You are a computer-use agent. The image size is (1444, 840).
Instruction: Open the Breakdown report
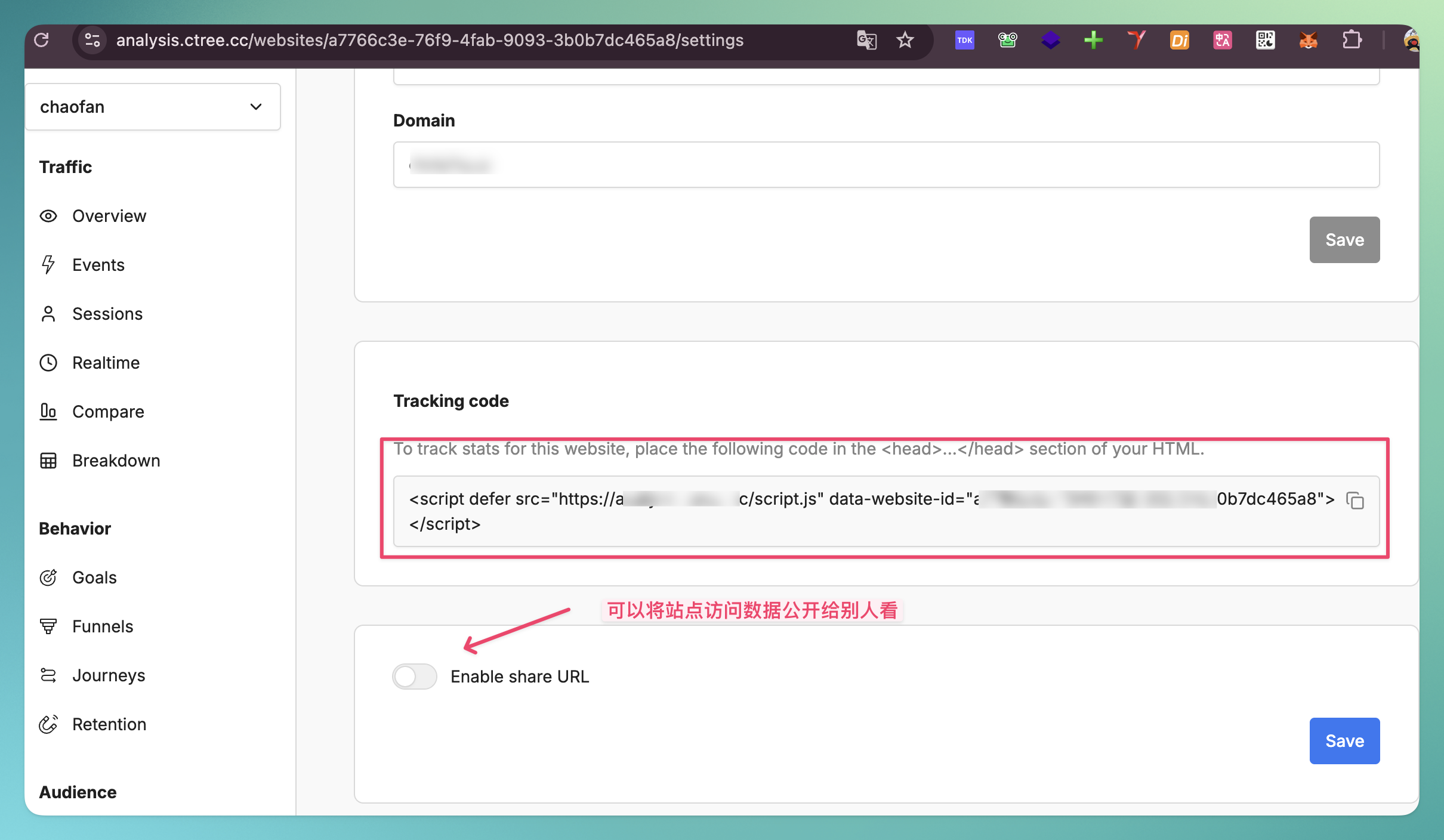click(116, 461)
